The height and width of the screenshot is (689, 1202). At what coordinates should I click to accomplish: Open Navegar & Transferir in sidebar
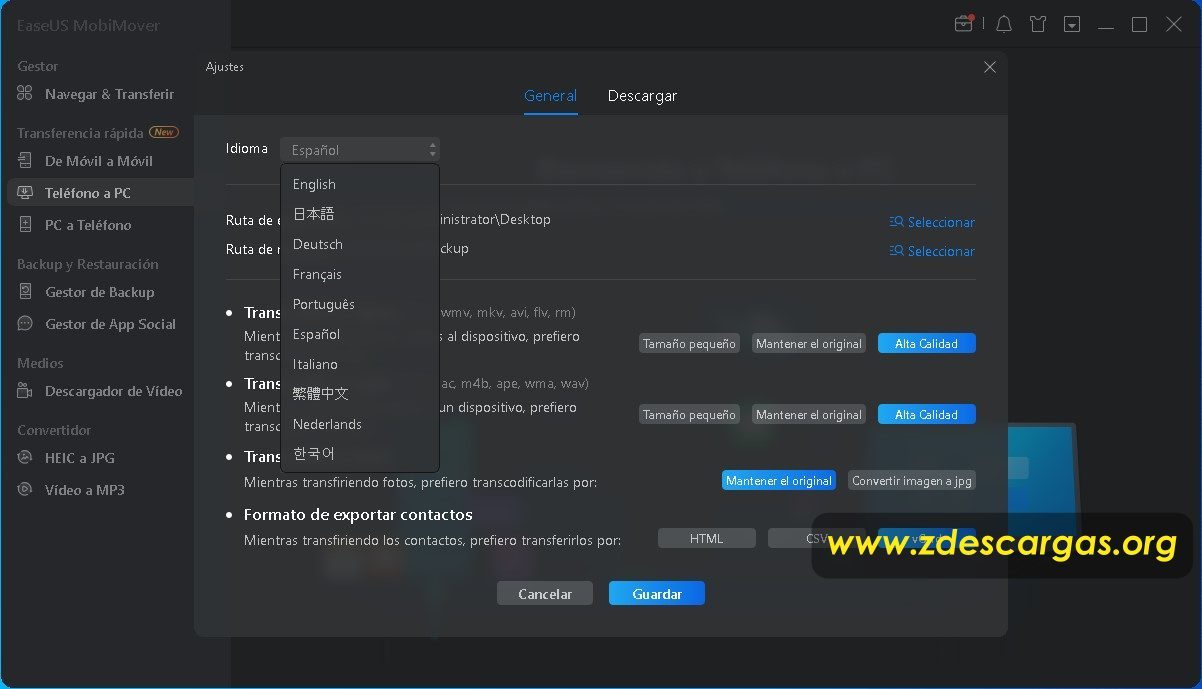tap(97, 94)
